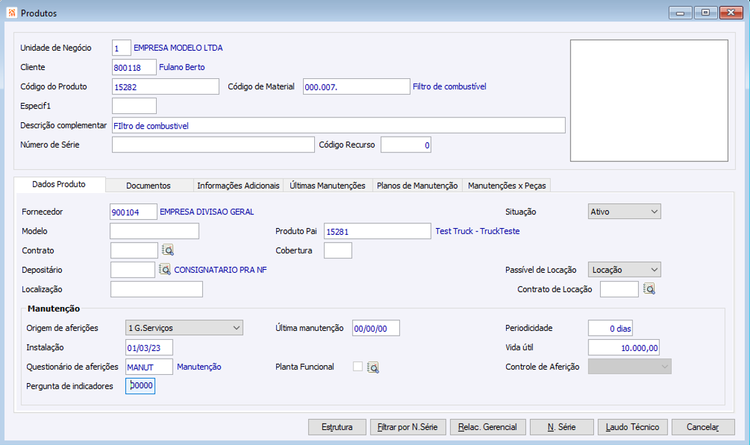Open the Últimas Manutenções tab
The width and height of the screenshot is (750, 445).
coord(328,186)
